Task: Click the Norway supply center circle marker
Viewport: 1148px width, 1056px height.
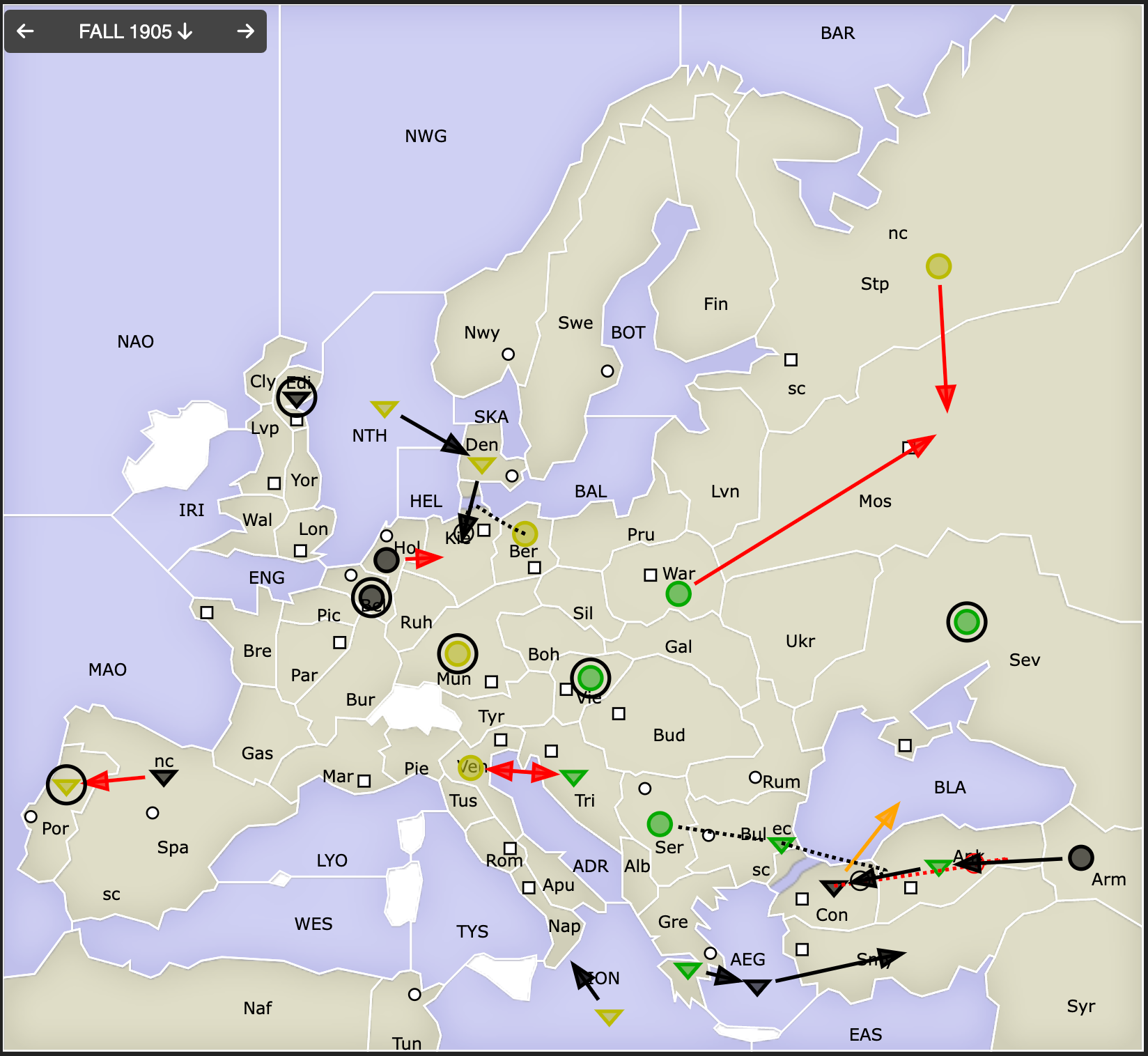Action: pos(509,354)
